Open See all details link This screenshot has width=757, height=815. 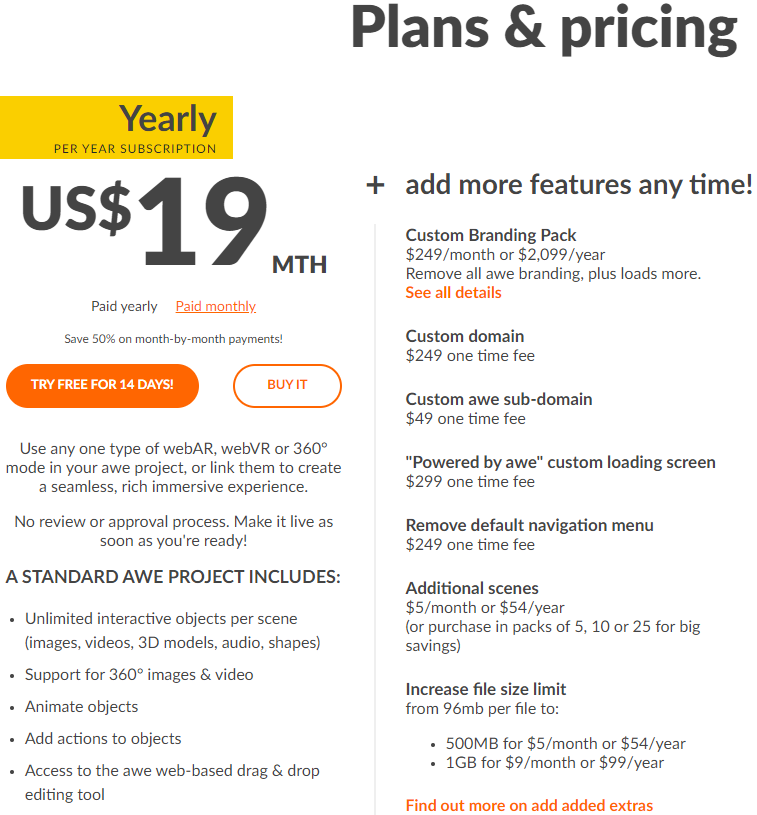(453, 293)
